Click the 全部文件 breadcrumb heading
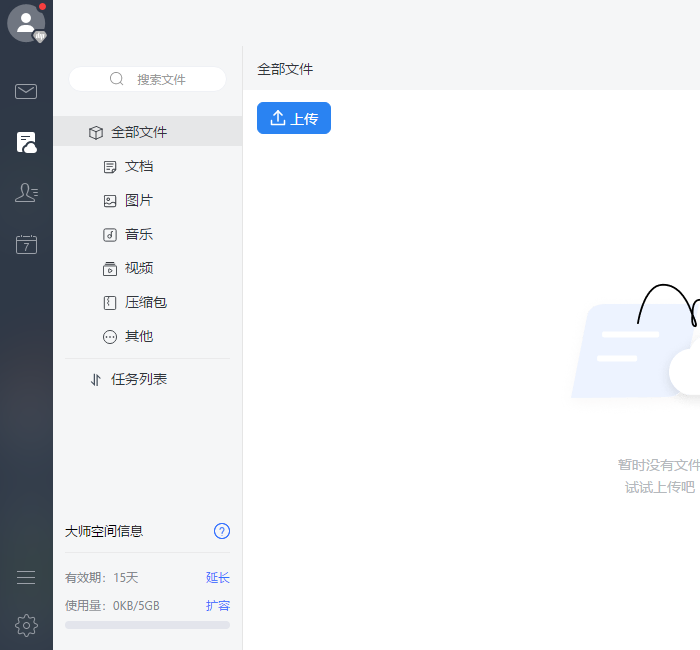This screenshot has height=650, width=700. tap(285, 69)
